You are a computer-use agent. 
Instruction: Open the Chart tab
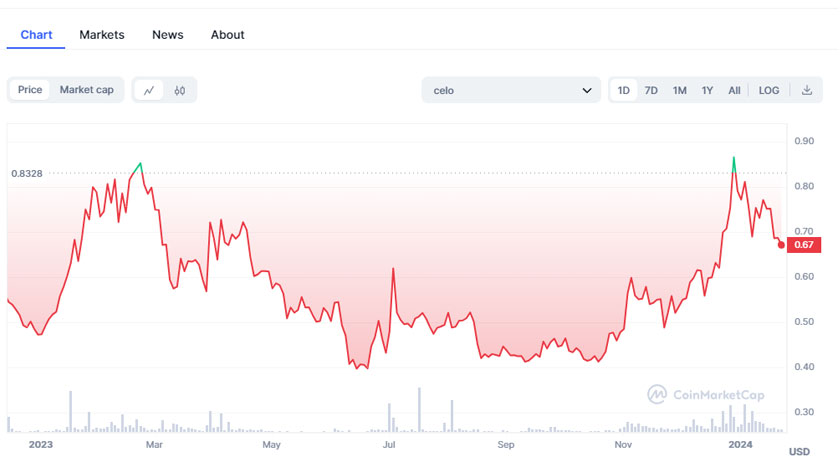(36, 35)
